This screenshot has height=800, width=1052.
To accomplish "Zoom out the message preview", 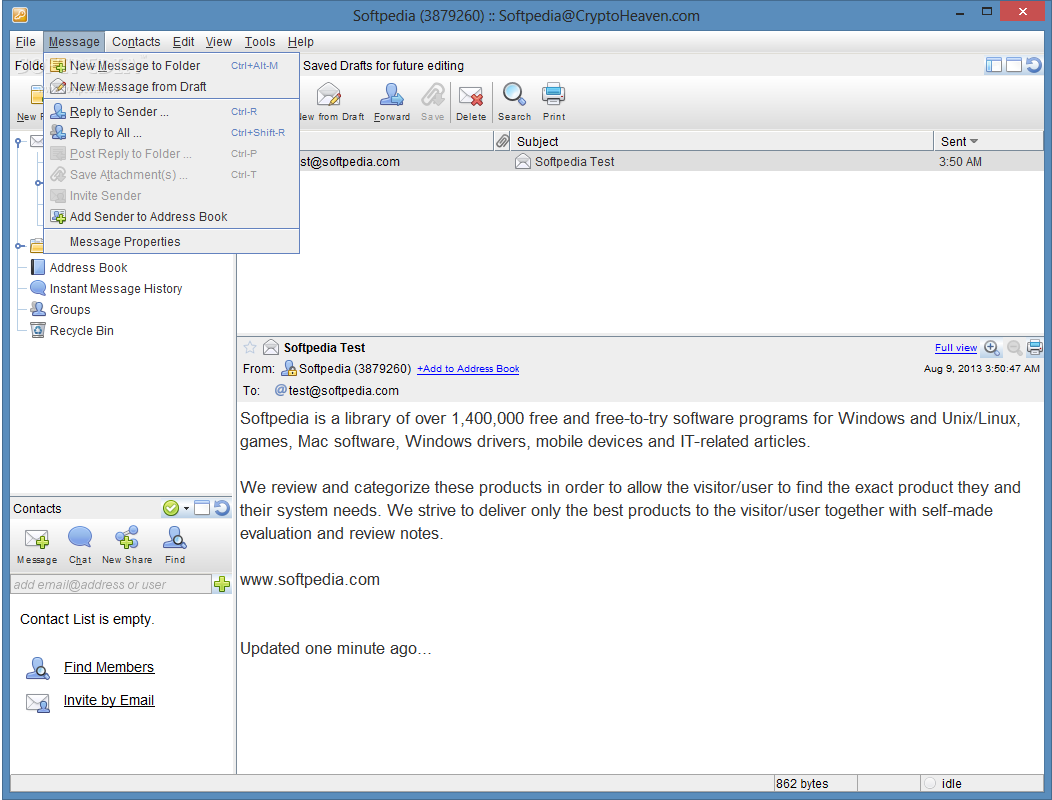I will pyautogui.click(x=1014, y=348).
